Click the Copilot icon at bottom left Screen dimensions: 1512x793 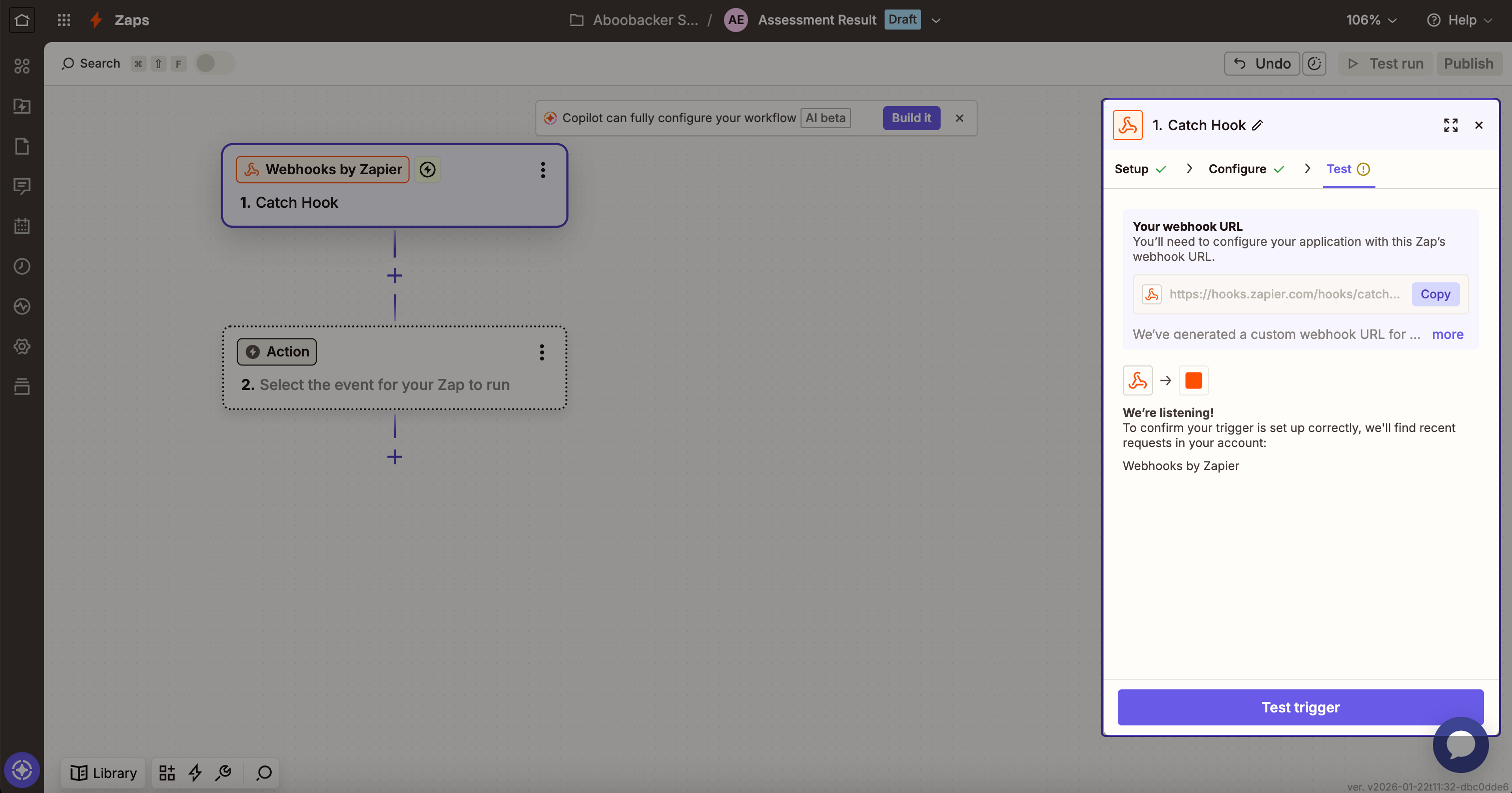pyautogui.click(x=22, y=769)
